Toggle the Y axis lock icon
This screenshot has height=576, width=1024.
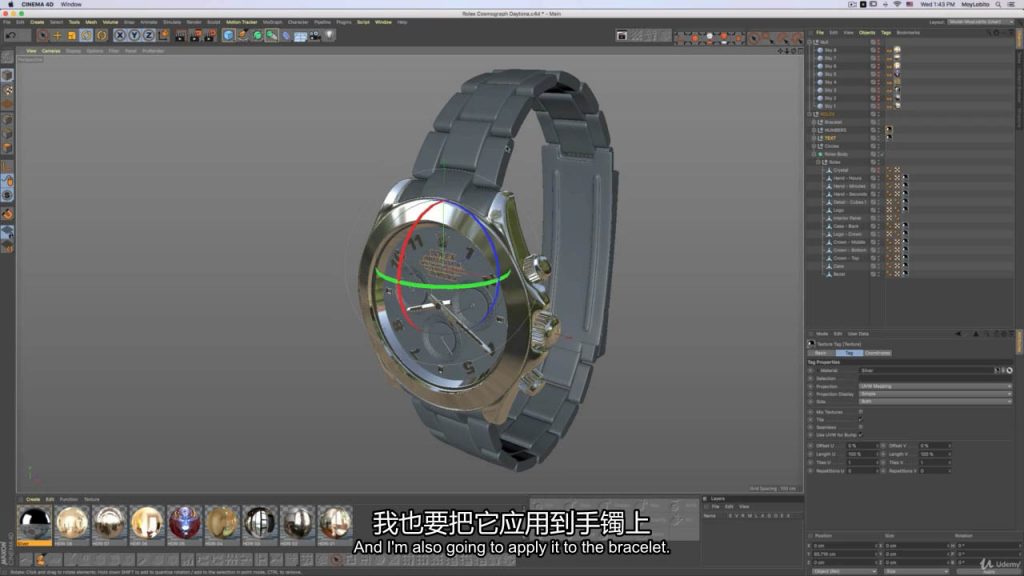pyautogui.click(x=134, y=36)
